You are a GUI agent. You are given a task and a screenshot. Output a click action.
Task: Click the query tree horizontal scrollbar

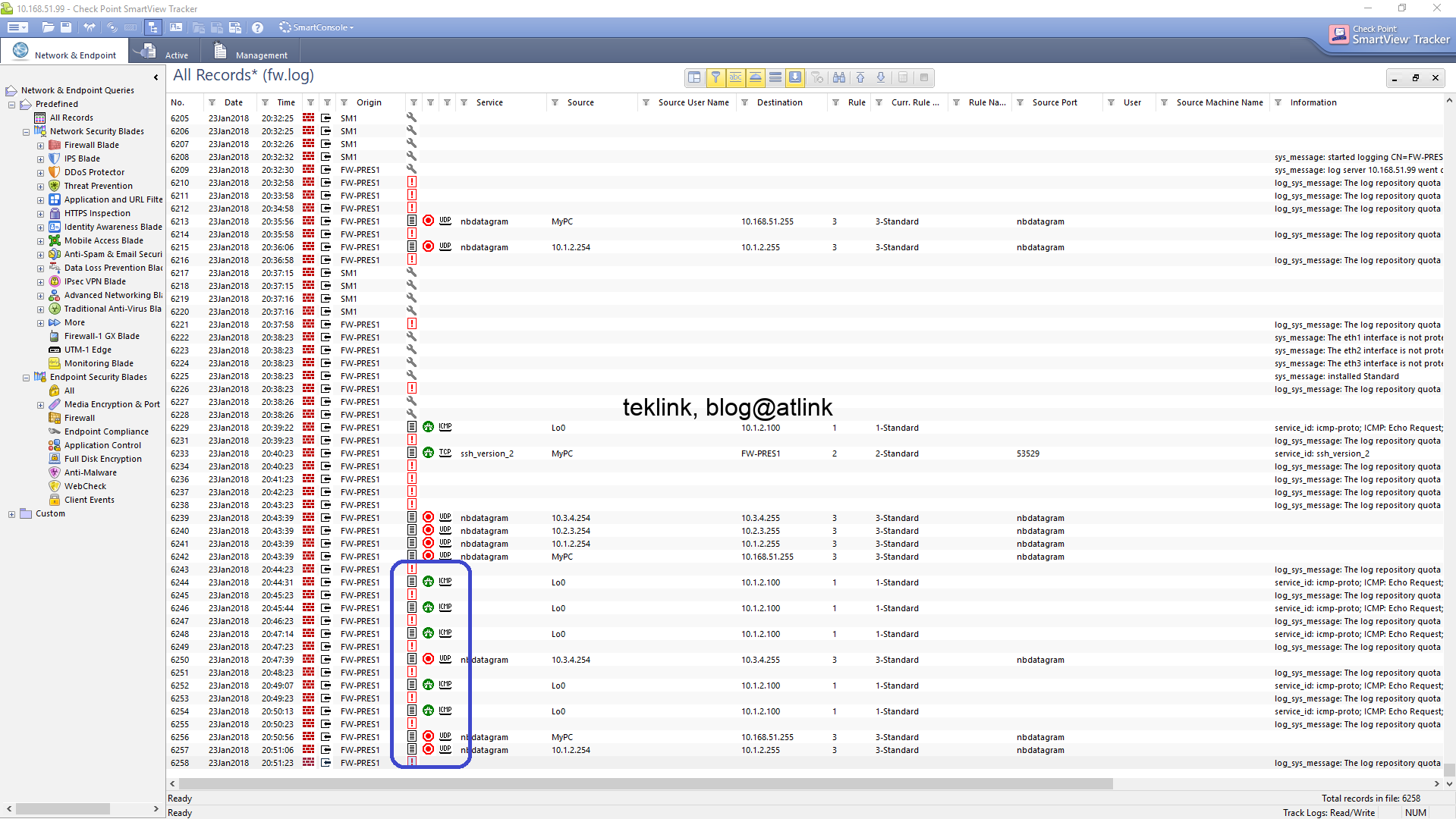(62, 809)
